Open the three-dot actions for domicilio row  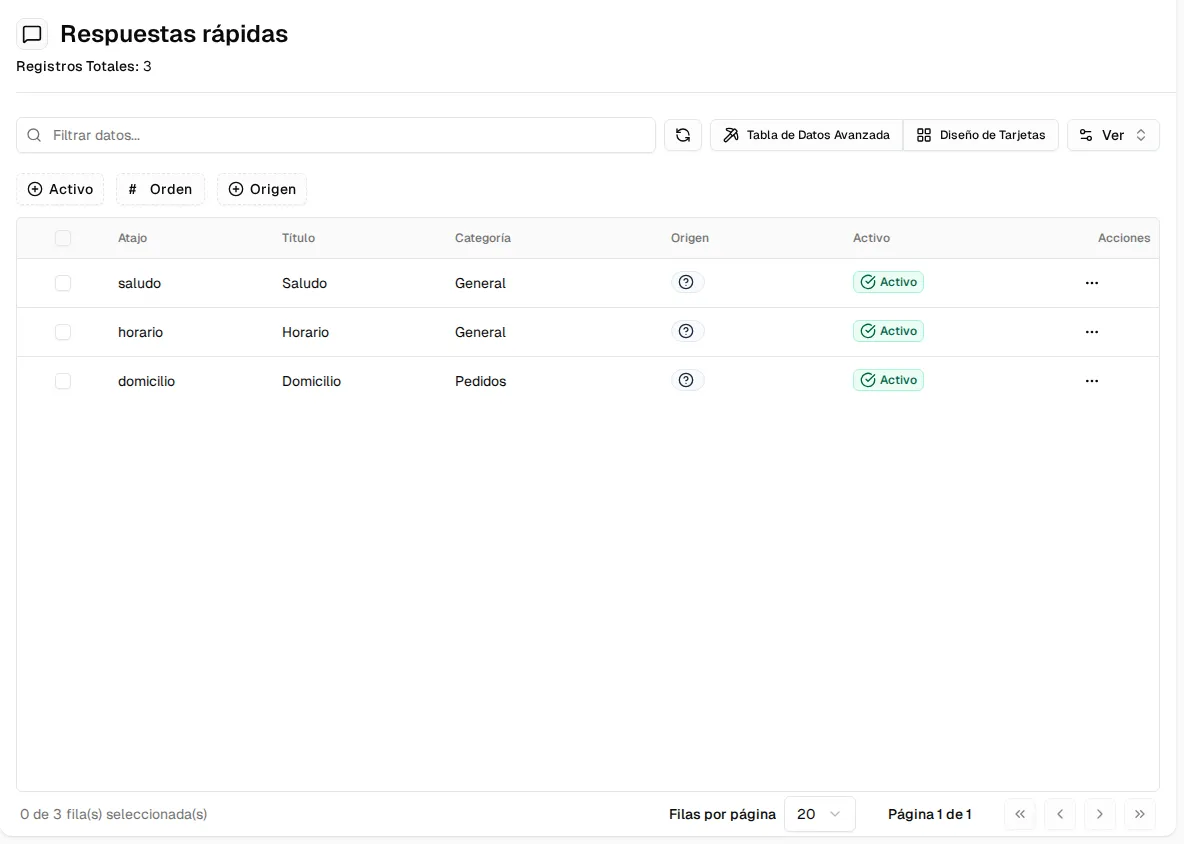tap(1091, 381)
